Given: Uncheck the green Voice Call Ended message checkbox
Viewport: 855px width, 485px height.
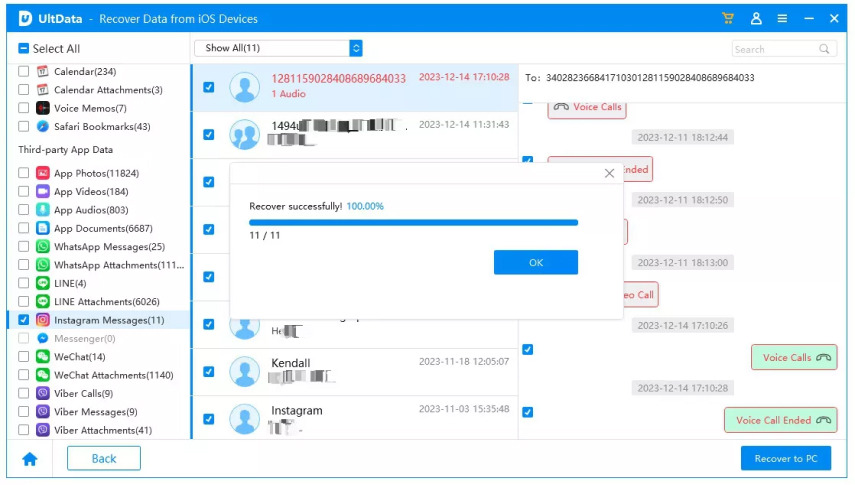Looking at the screenshot, I should 528,412.
